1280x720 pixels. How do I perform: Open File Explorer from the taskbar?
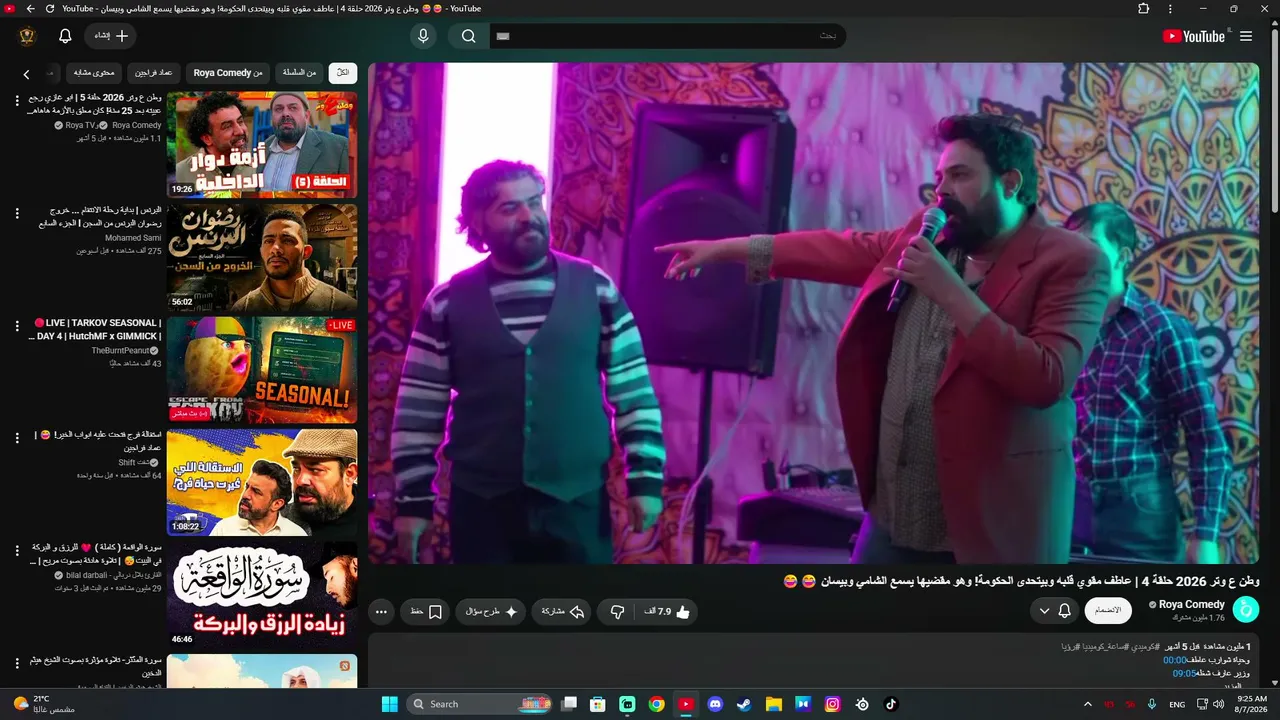pyautogui.click(x=773, y=704)
